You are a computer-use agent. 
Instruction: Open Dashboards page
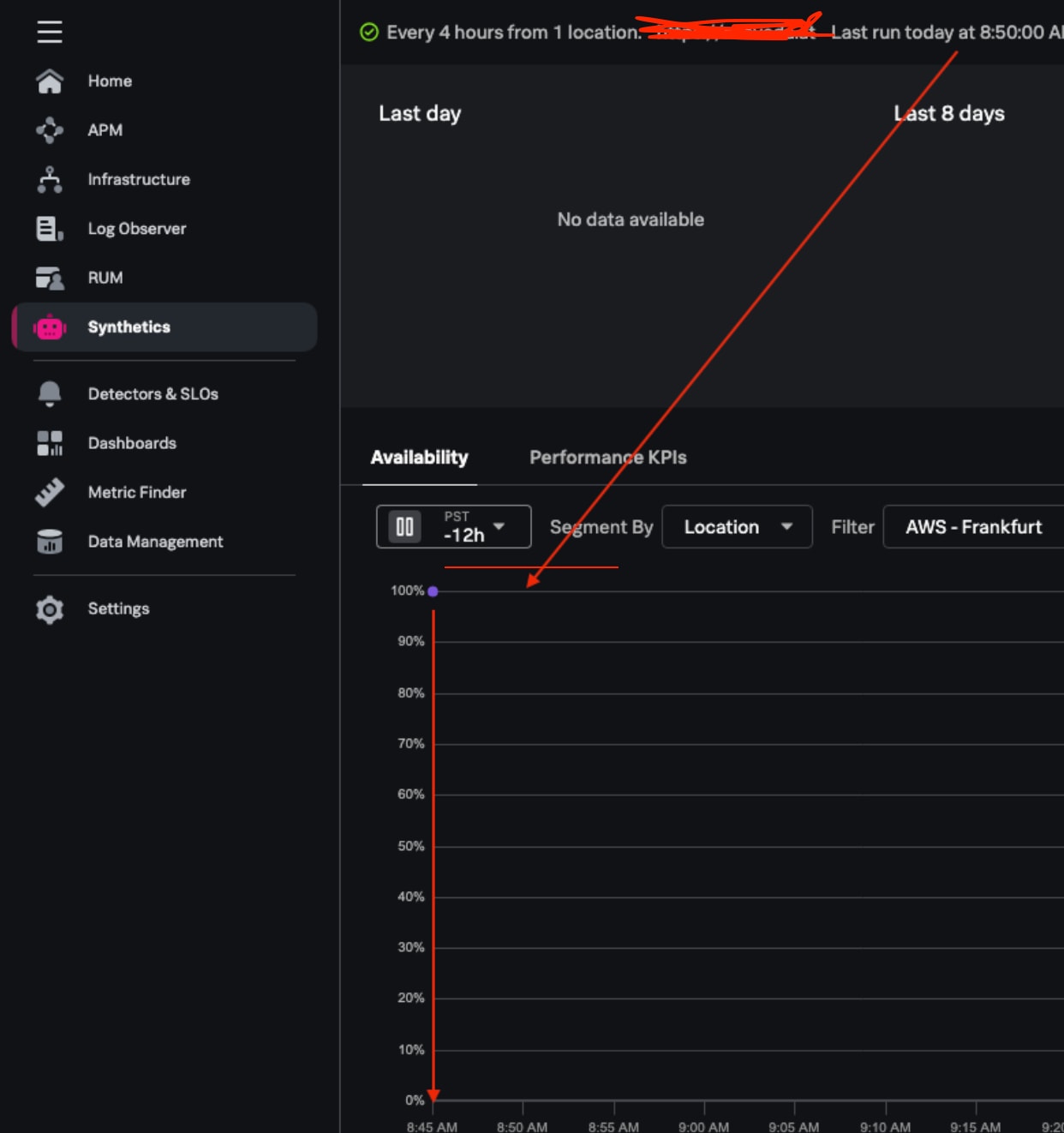(132, 443)
